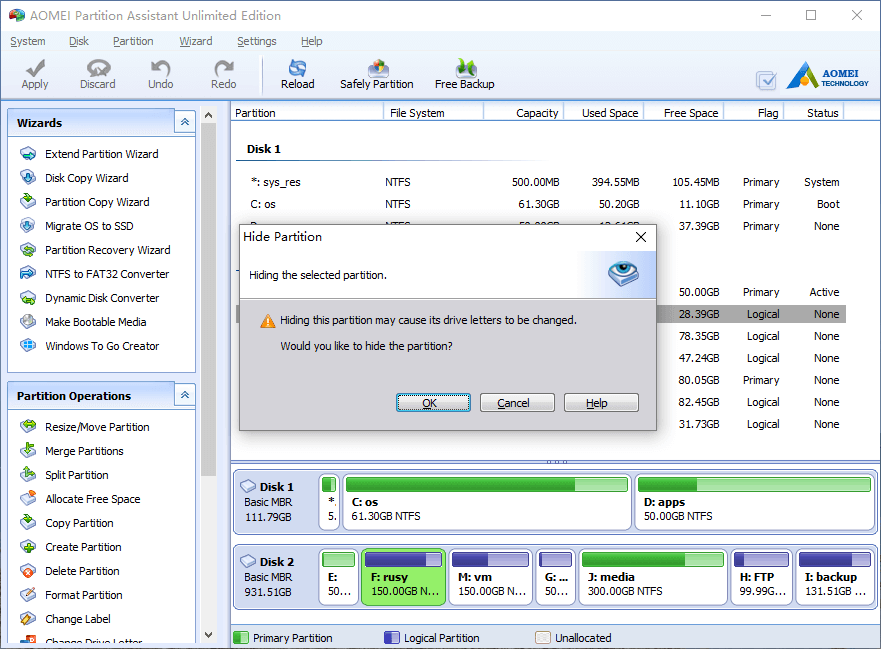Select the Disk 2 header in disk map
The image size is (881, 649).
(275, 577)
